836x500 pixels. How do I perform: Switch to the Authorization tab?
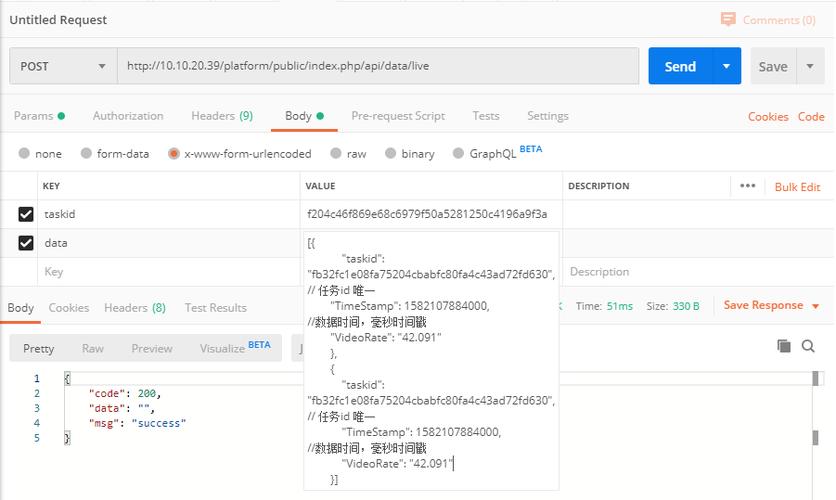coord(128,116)
